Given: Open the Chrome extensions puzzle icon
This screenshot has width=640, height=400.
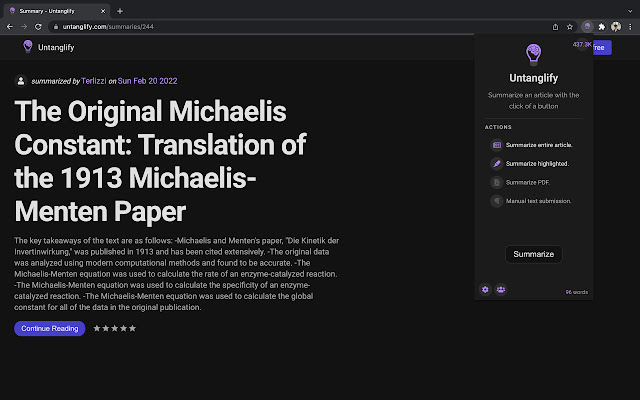Looking at the screenshot, I should click(602, 26).
